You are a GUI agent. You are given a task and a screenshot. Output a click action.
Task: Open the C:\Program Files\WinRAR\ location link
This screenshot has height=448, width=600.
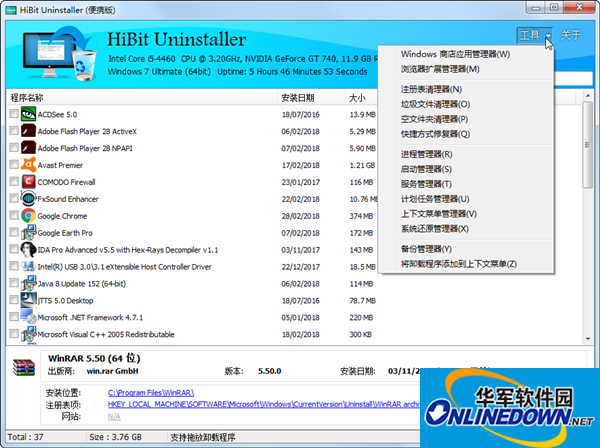click(151, 393)
